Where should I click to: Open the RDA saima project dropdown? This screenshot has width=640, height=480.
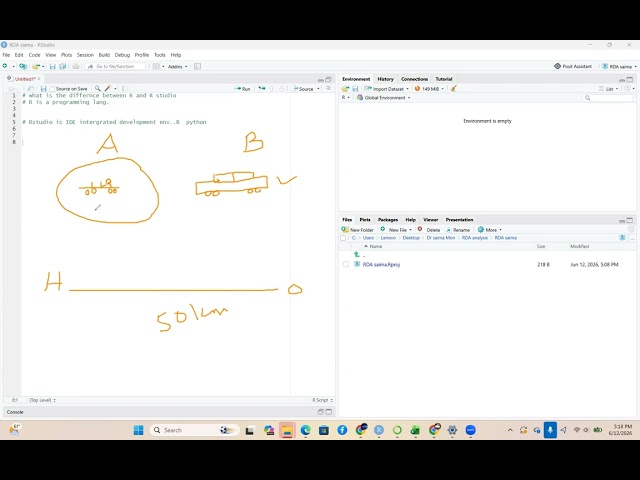(619, 67)
